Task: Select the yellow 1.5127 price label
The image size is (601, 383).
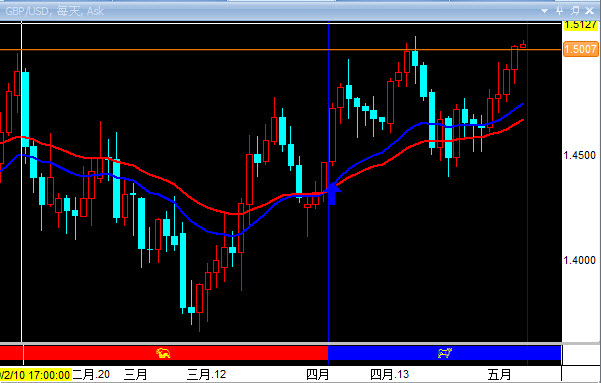Action: pos(580,25)
